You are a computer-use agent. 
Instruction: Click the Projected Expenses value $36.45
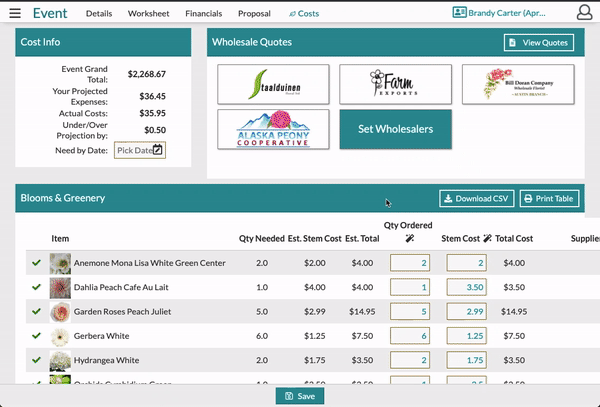(152, 96)
